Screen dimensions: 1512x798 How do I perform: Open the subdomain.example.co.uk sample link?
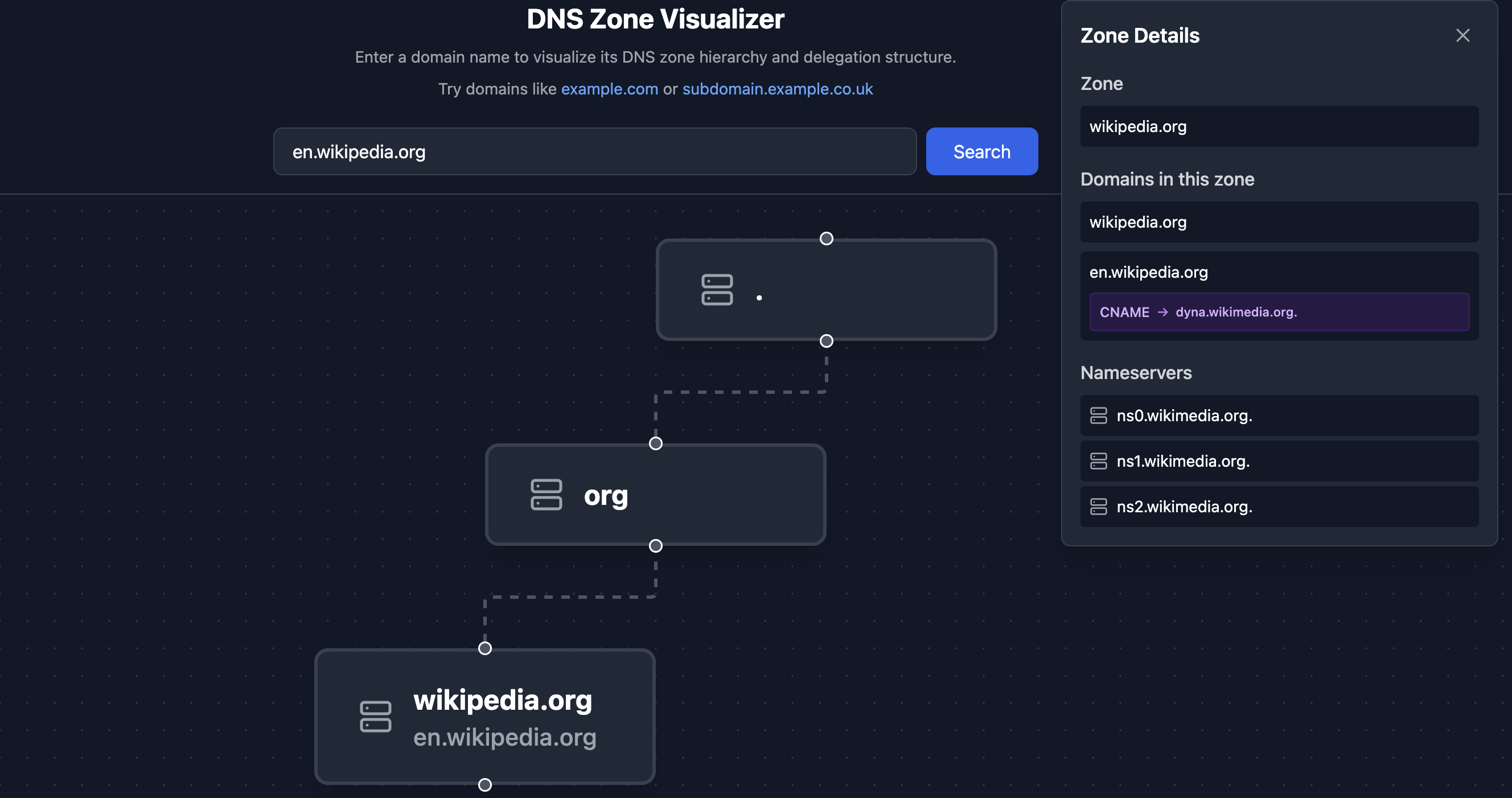click(777, 89)
